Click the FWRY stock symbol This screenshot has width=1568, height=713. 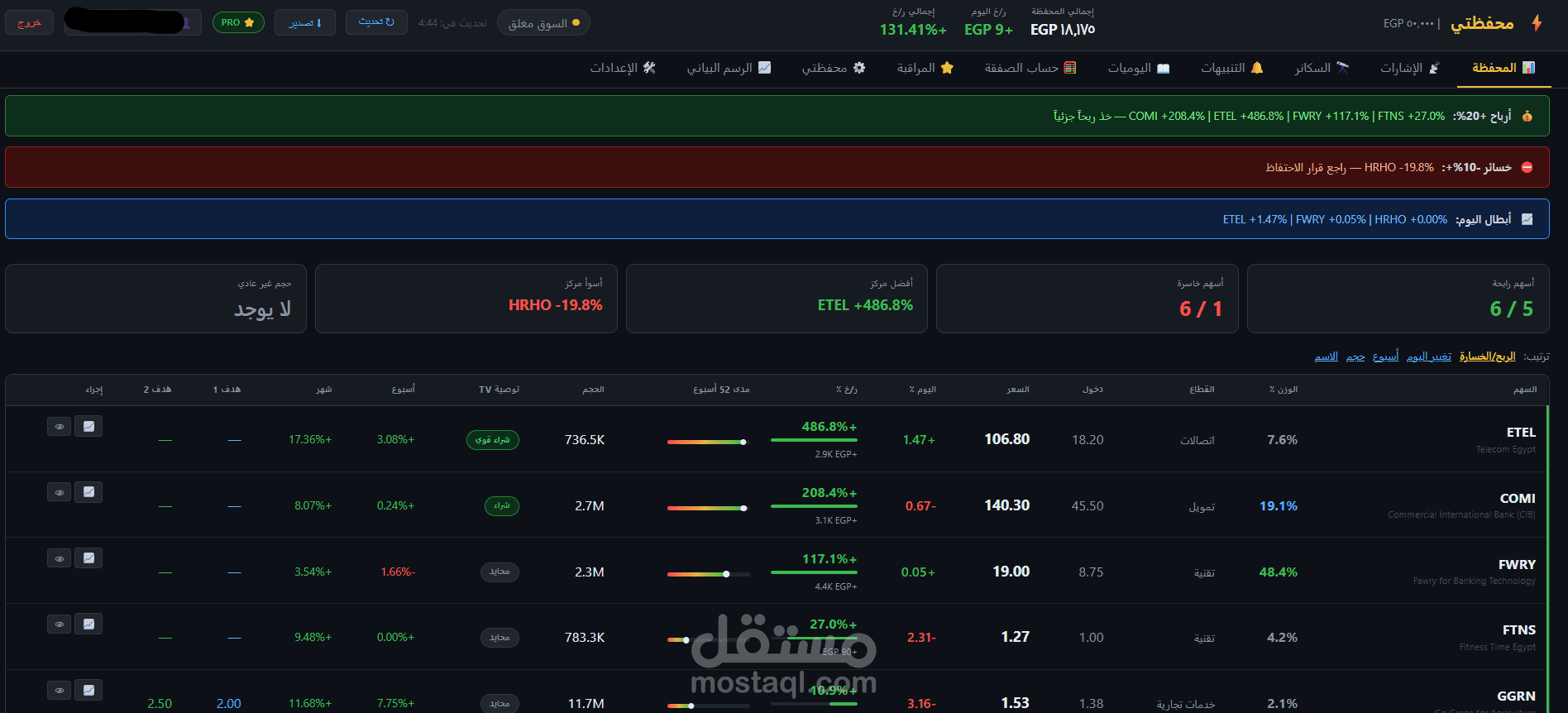coord(1517,564)
